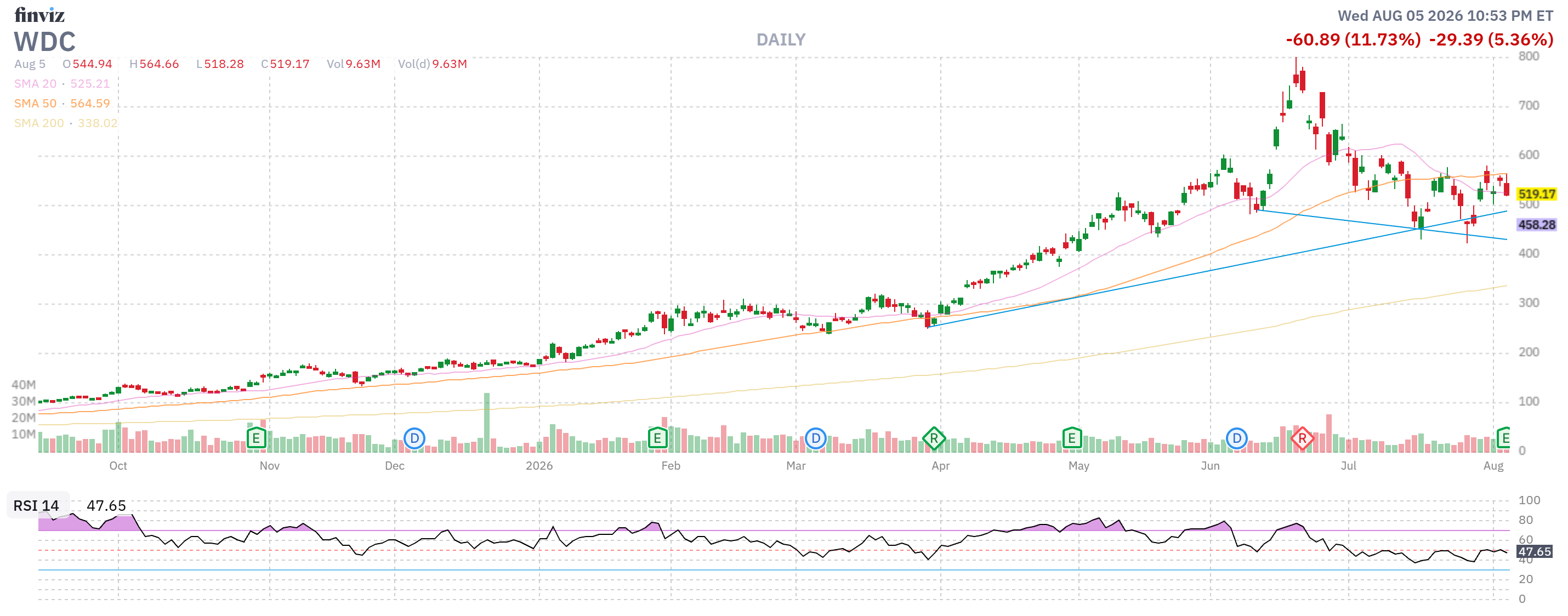1568x616 pixels.
Task: Open the dividend marker D near Mar
Action: click(816, 438)
